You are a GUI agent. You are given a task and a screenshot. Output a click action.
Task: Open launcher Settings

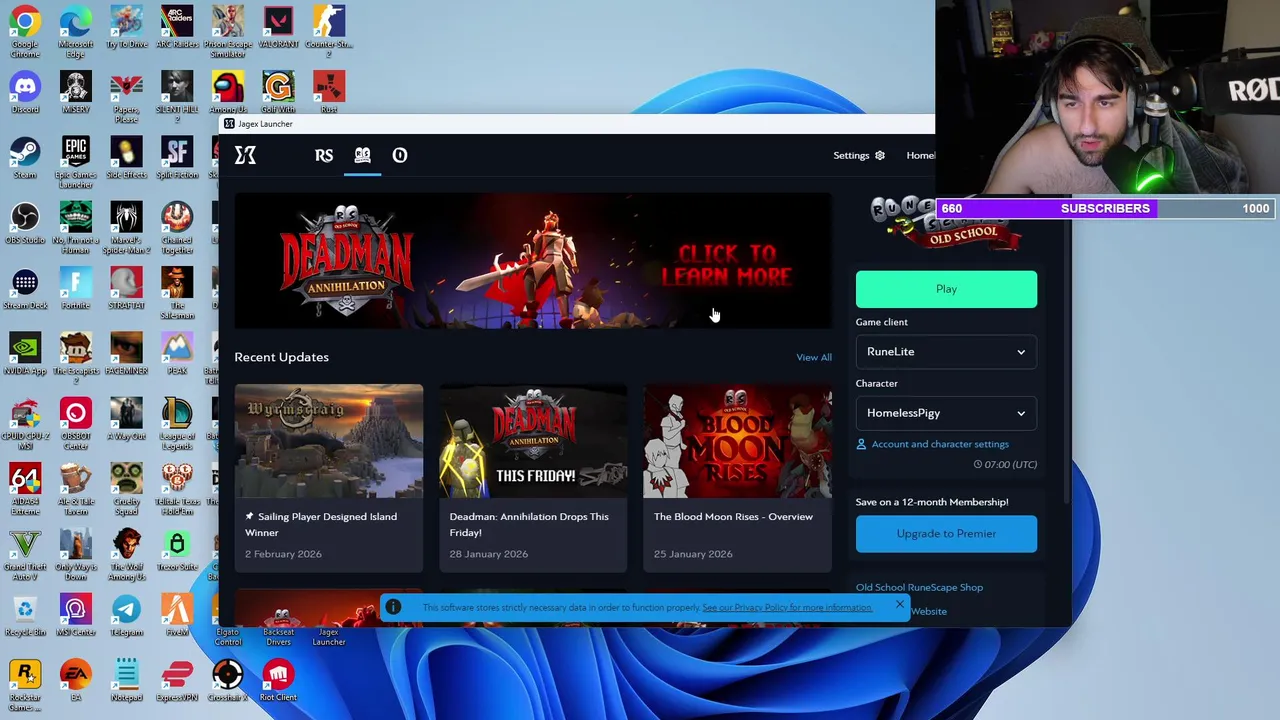point(859,155)
